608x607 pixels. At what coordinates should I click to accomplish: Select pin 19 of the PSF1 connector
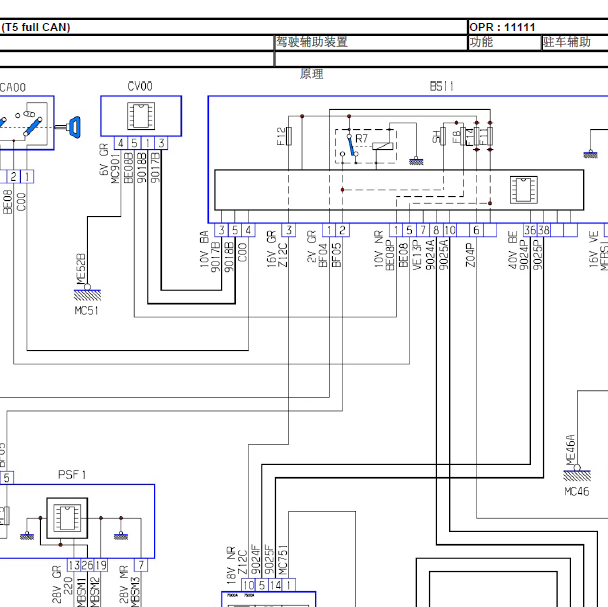pos(101,565)
